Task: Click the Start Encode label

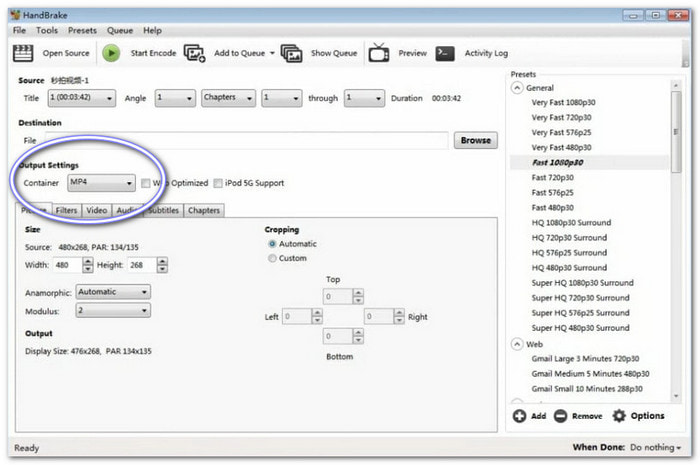Action: click(153, 53)
